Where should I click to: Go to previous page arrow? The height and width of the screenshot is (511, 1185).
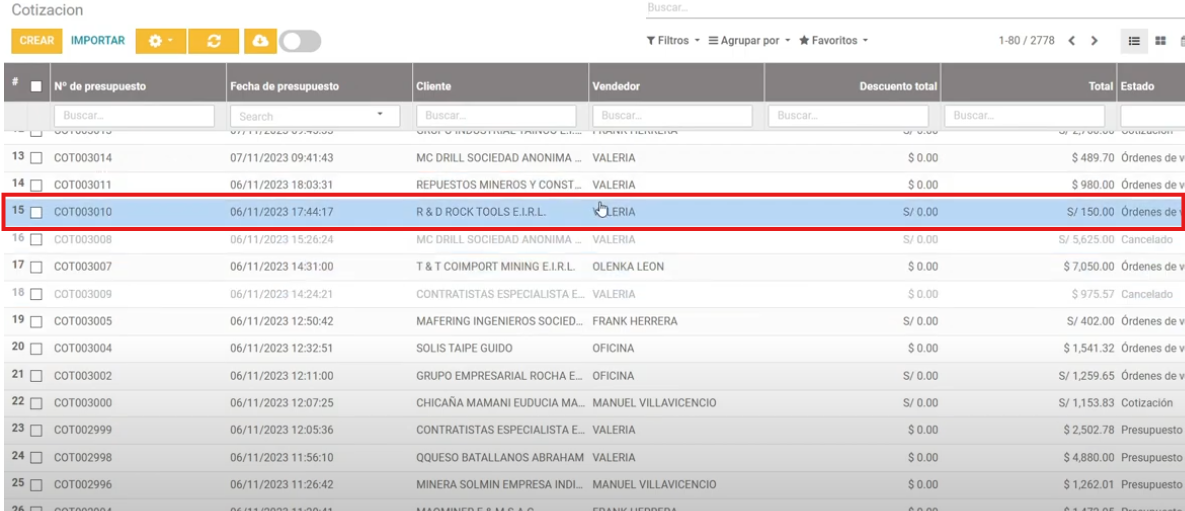[1072, 41]
